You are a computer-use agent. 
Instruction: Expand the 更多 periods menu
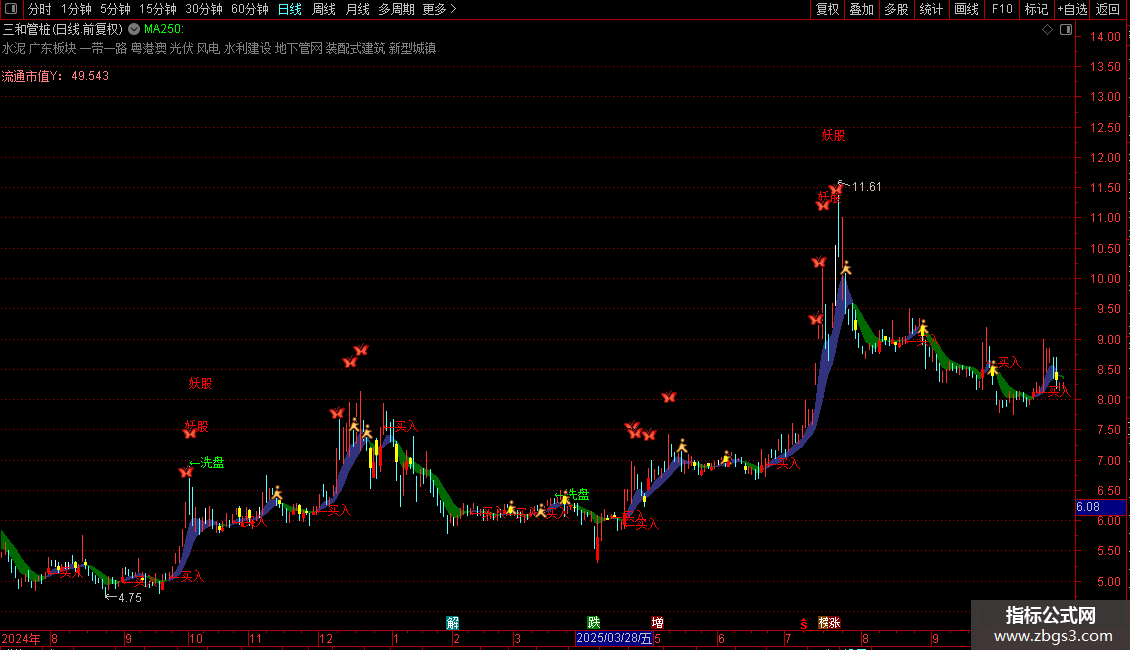(439, 9)
